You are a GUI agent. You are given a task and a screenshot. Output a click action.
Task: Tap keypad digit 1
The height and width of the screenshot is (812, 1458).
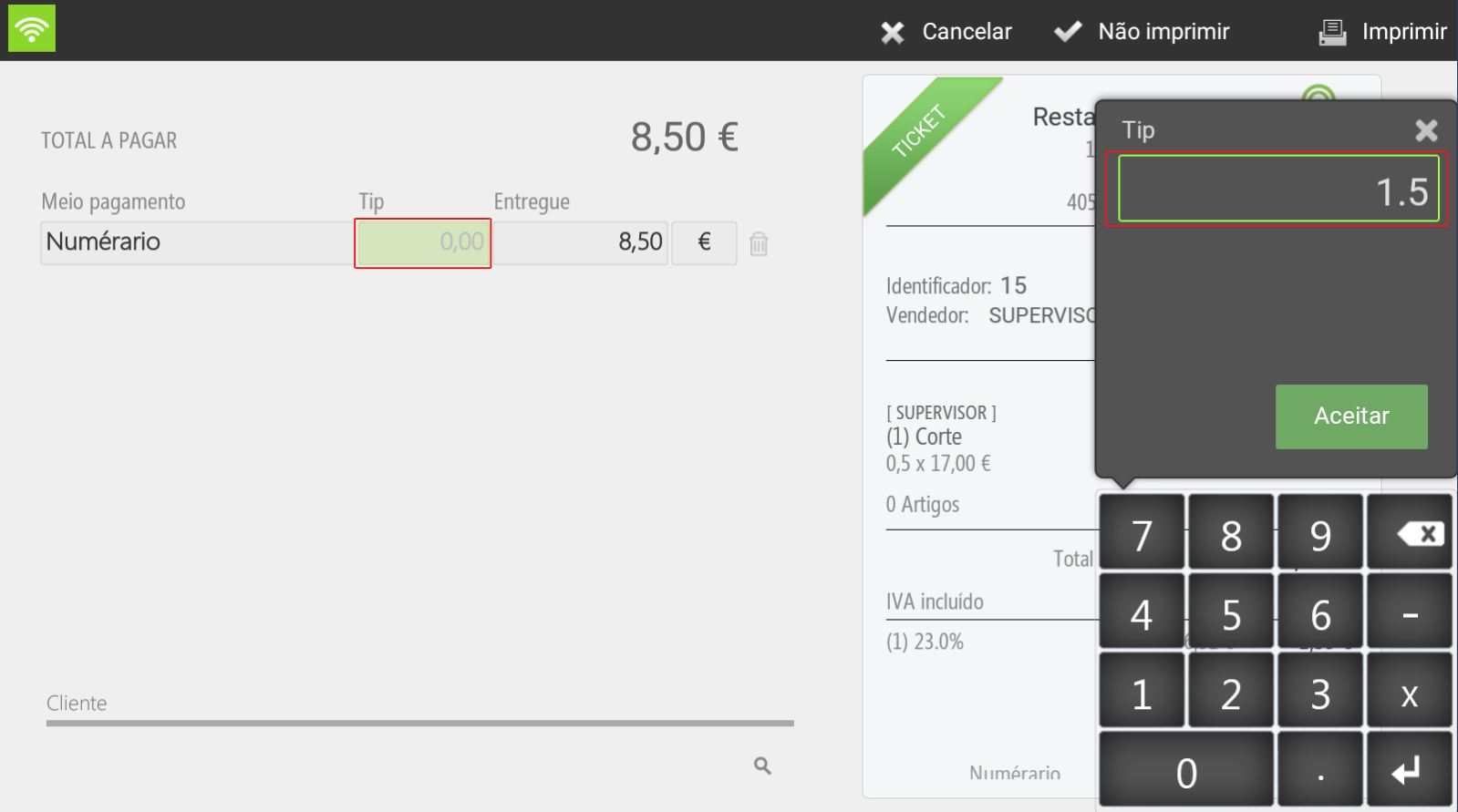click(x=1142, y=691)
